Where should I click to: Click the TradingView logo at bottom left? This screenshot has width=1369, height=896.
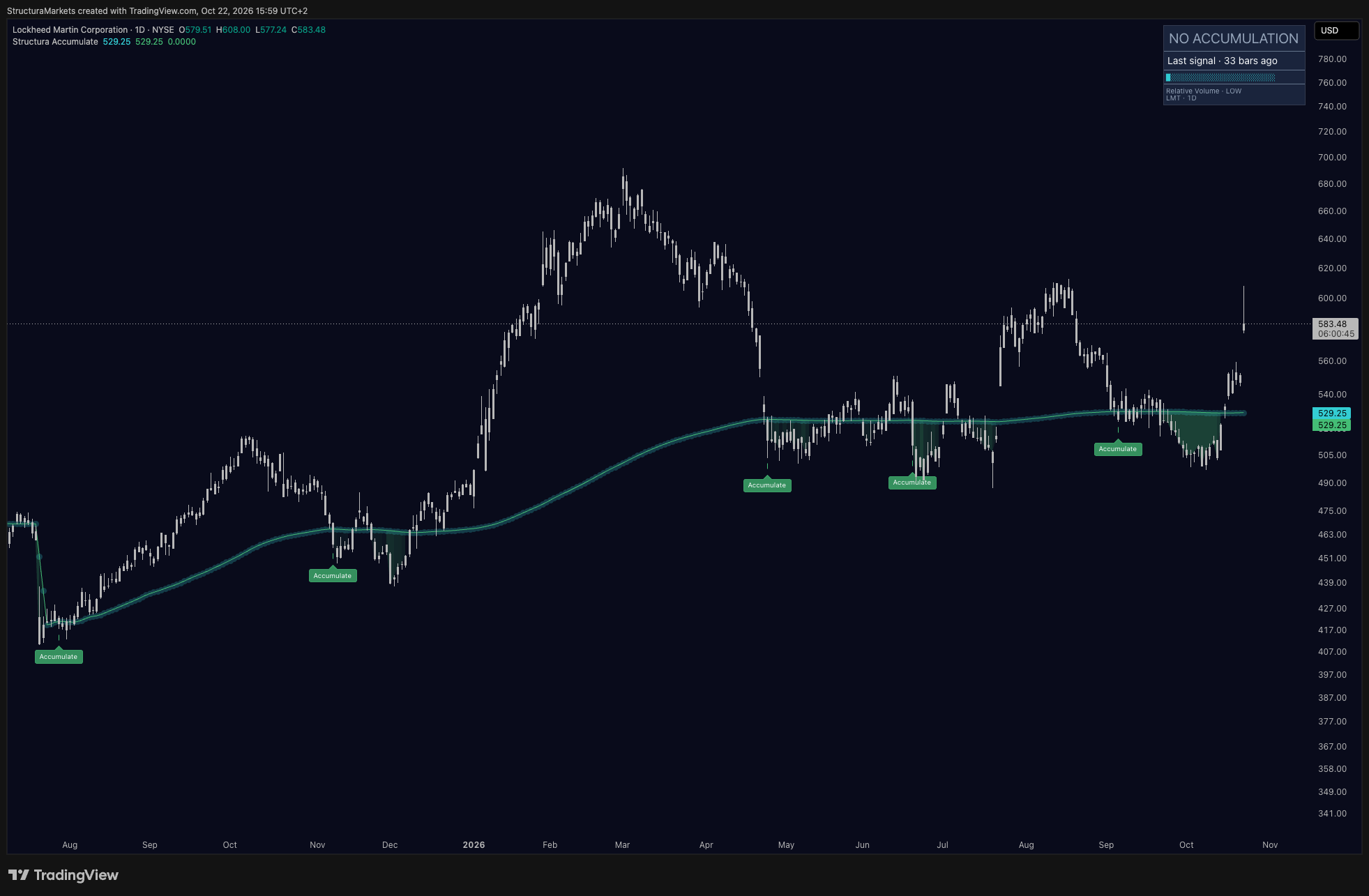coord(63,875)
